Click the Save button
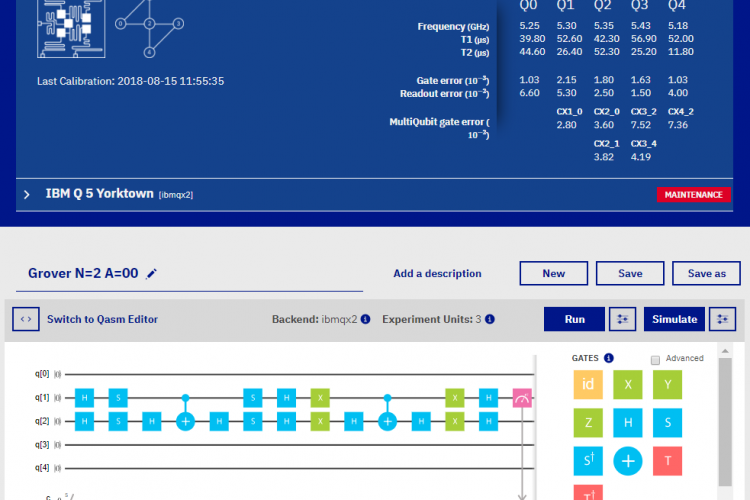Image resolution: width=750 pixels, height=500 pixels. 630,273
